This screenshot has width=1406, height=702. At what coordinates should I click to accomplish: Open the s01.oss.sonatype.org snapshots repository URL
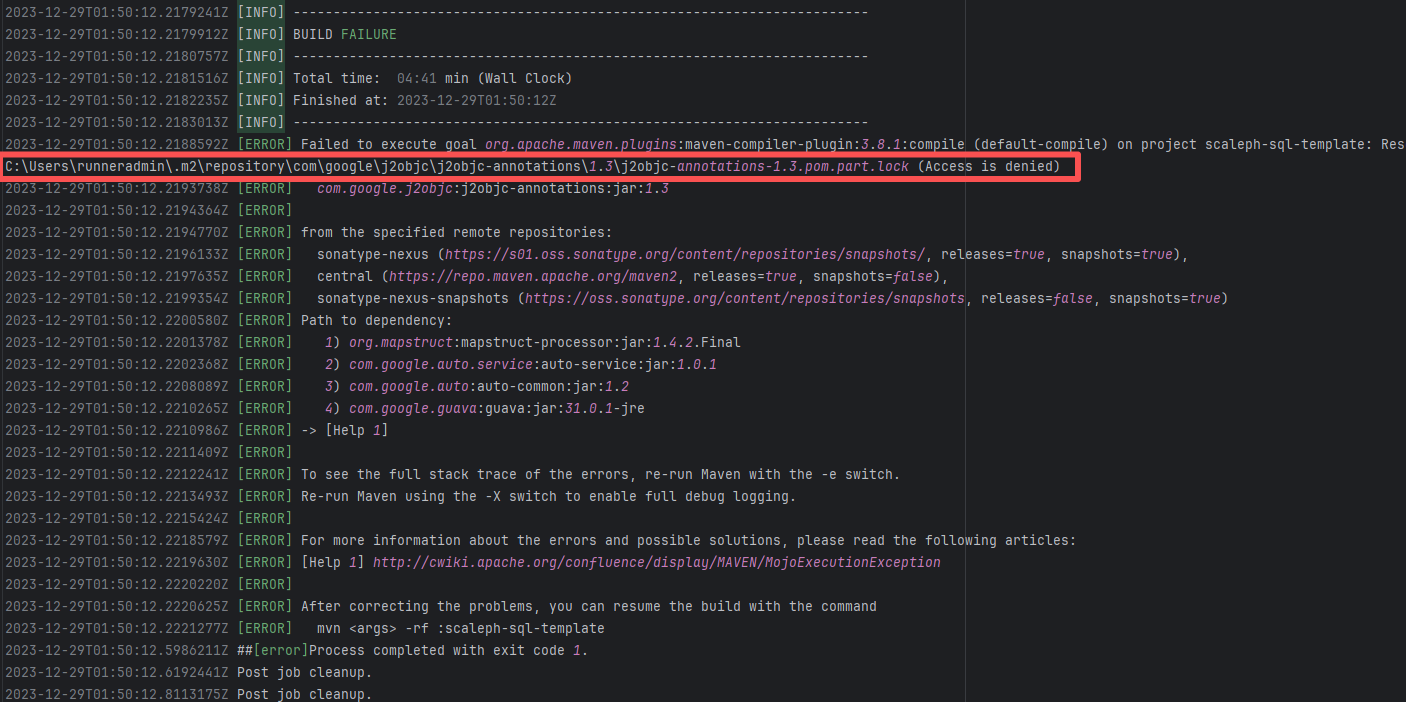[x=684, y=254]
